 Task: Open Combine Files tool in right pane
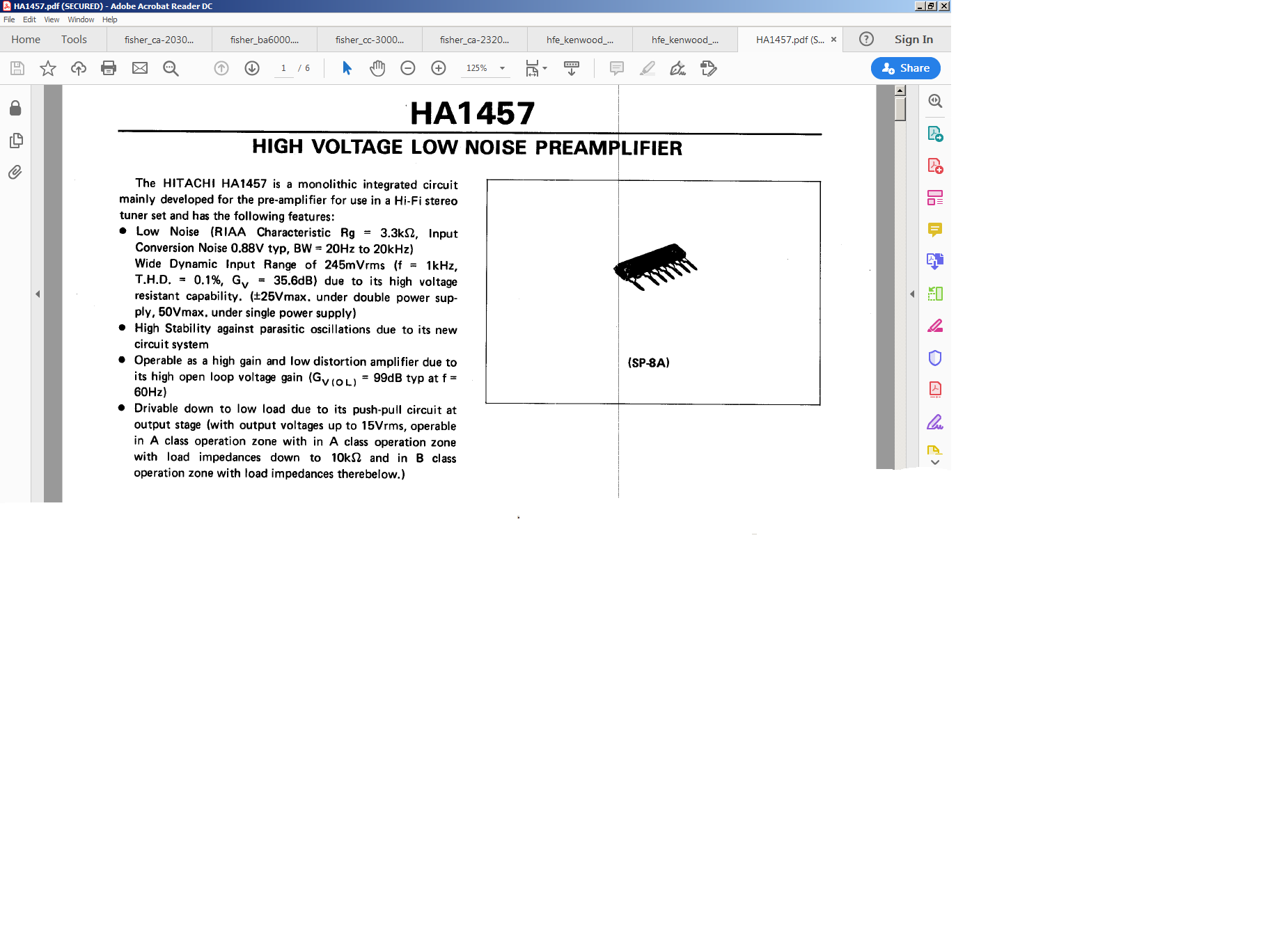pos(935,262)
